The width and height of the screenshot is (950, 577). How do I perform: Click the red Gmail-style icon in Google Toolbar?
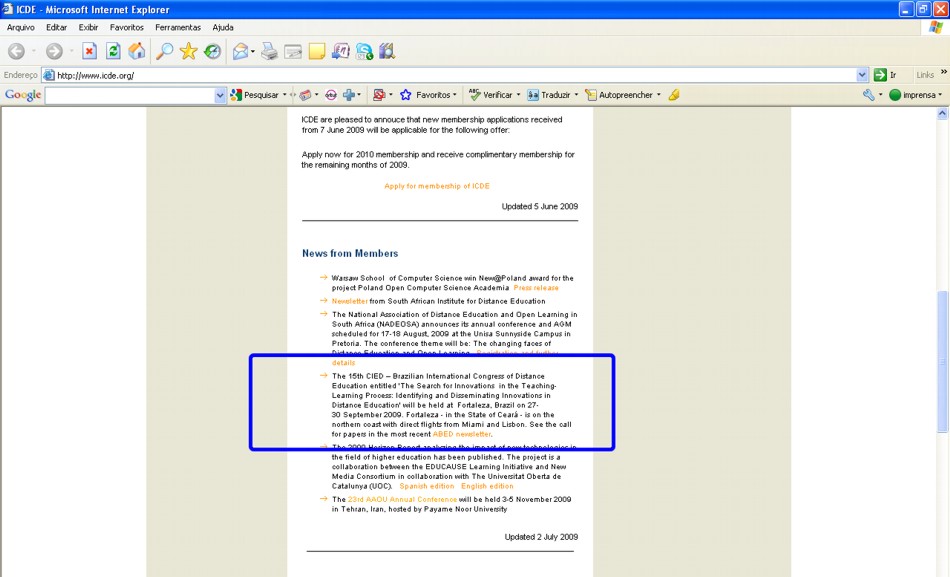[x=379, y=95]
